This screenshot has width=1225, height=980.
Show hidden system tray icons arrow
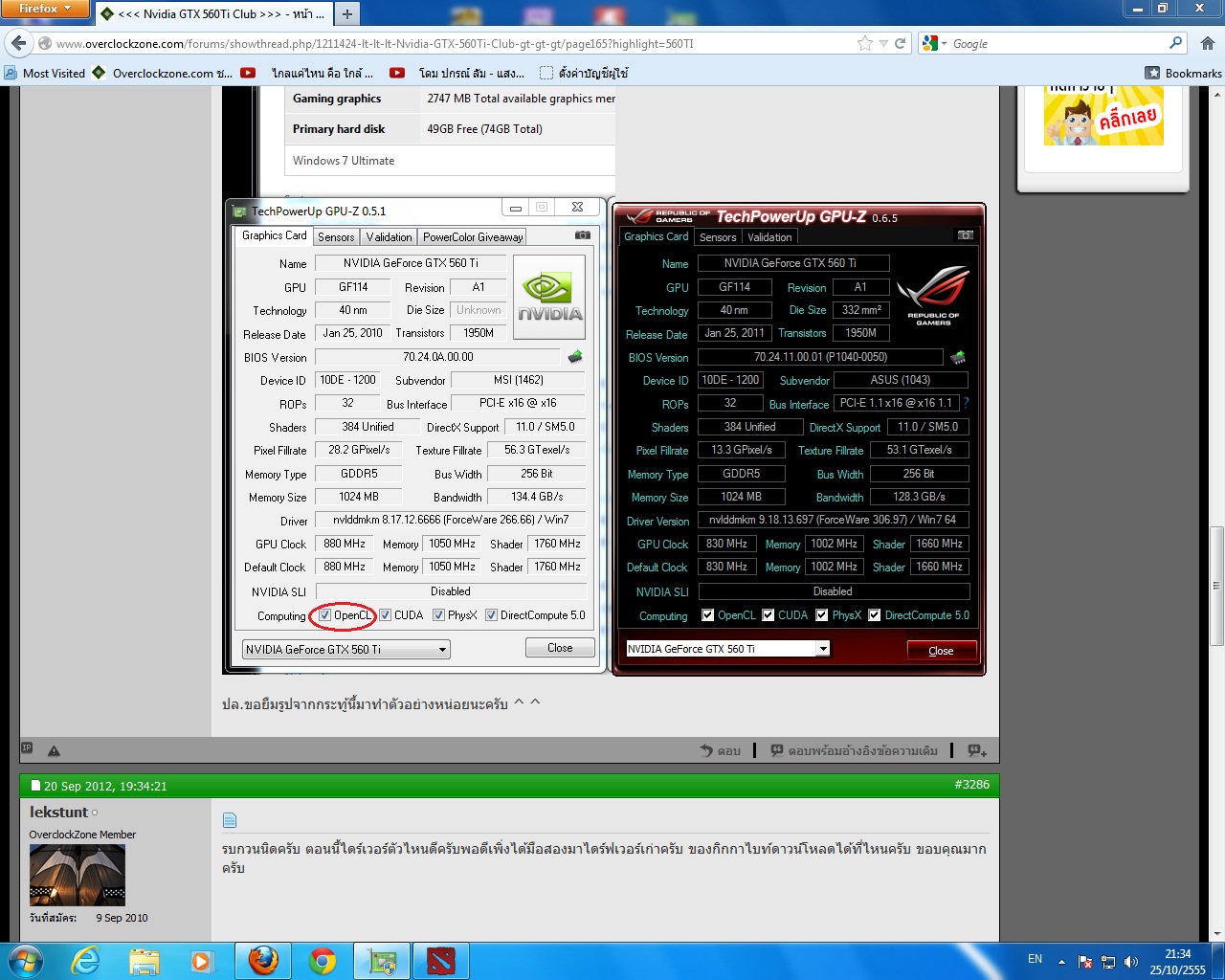(1061, 962)
